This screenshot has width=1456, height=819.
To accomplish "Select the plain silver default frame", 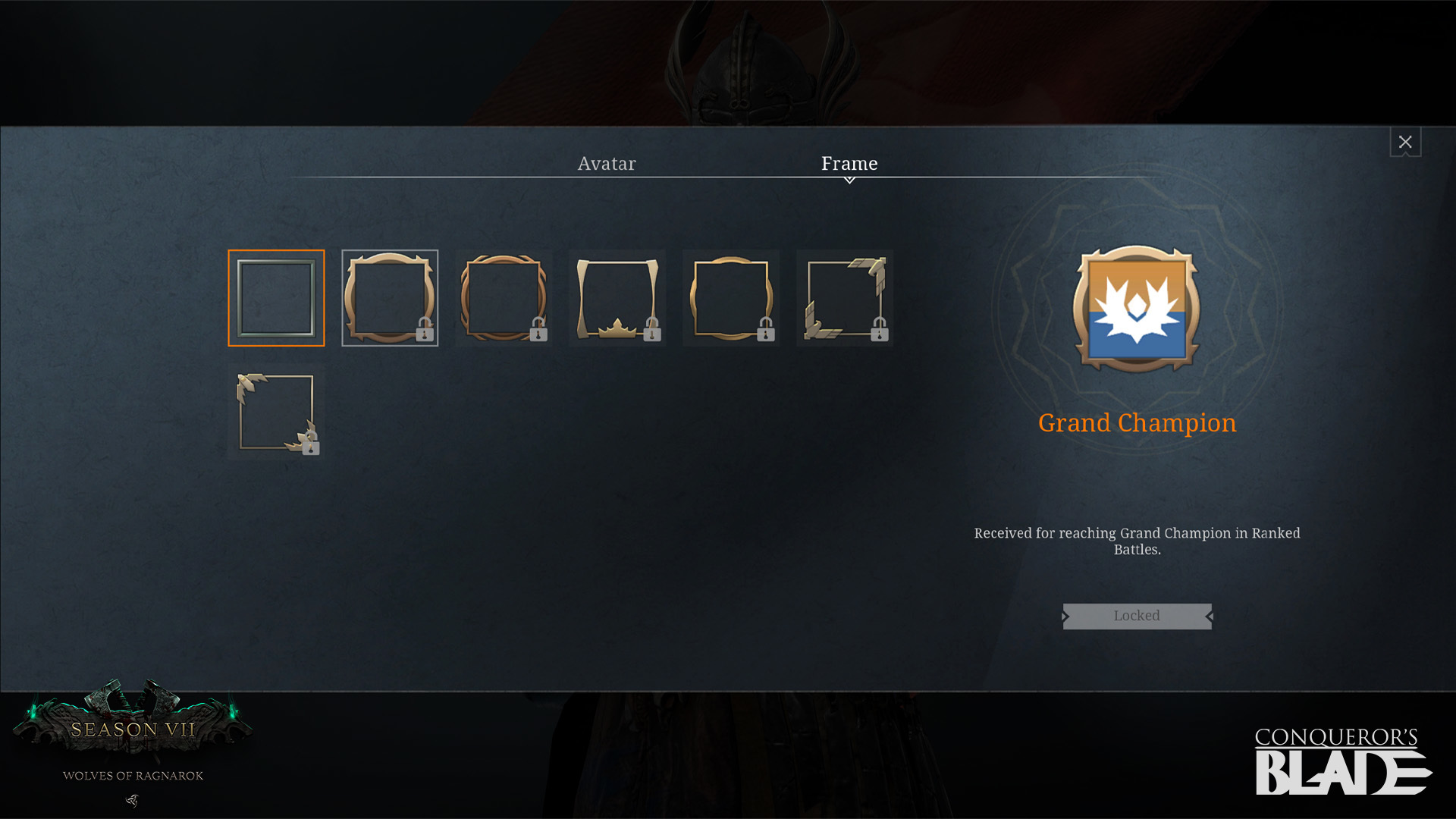I will 276,298.
